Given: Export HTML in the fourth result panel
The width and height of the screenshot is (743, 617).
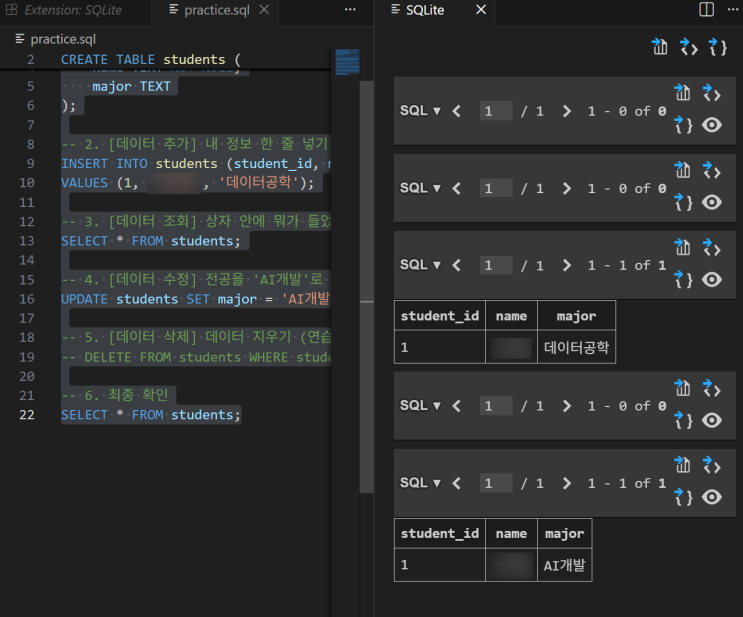Looking at the screenshot, I should pos(711,388).
